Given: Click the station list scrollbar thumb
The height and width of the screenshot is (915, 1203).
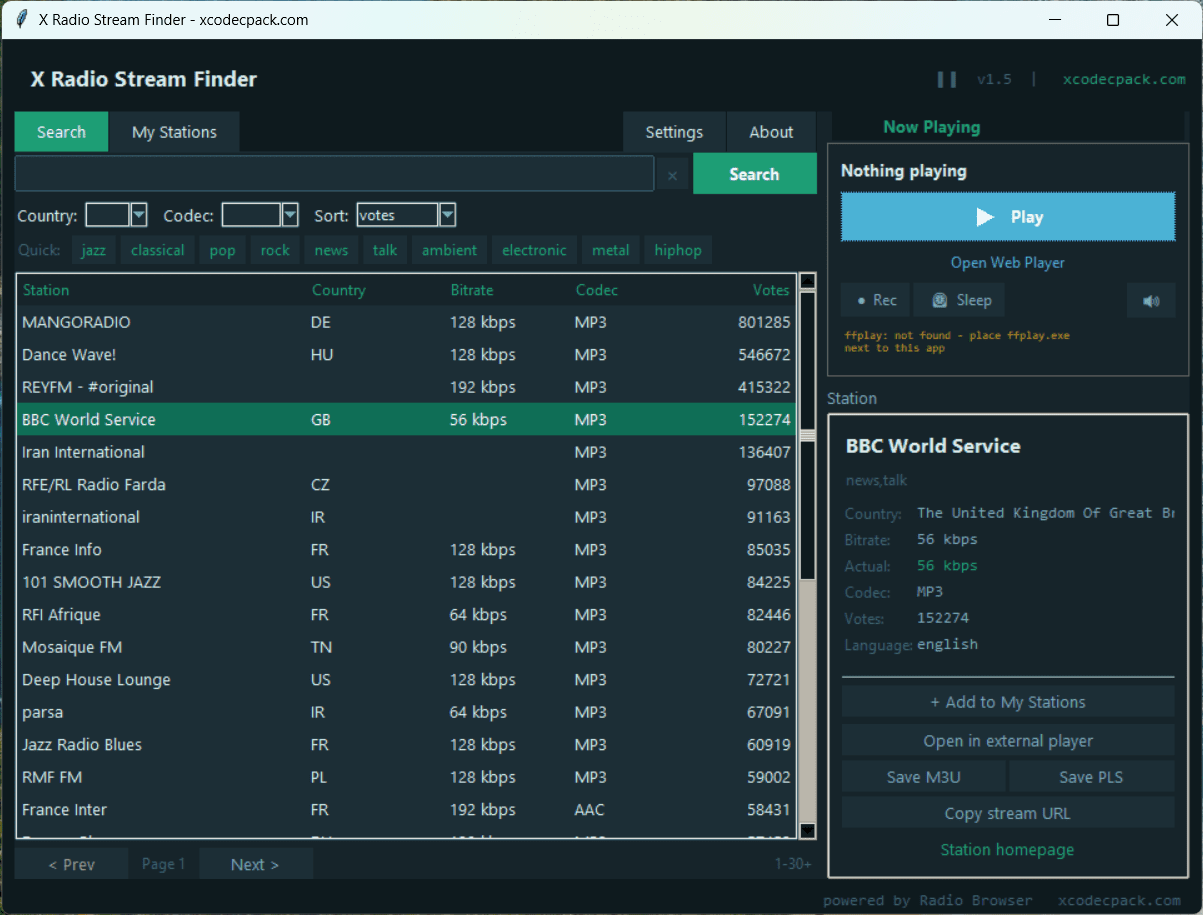Looking at the screenshot, I should click(808, 436).
